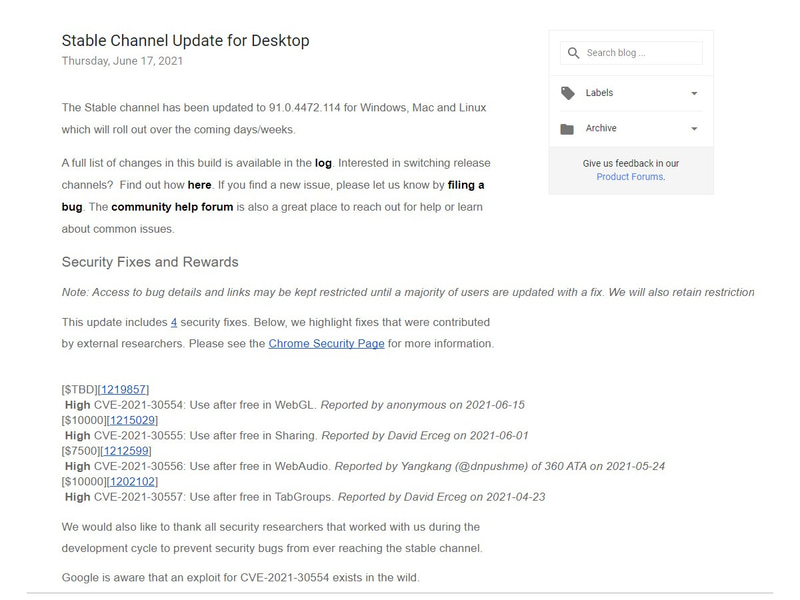Click the Labels tag icon
The width and height of the screenshot is (800, 600).
click(568, 93)
